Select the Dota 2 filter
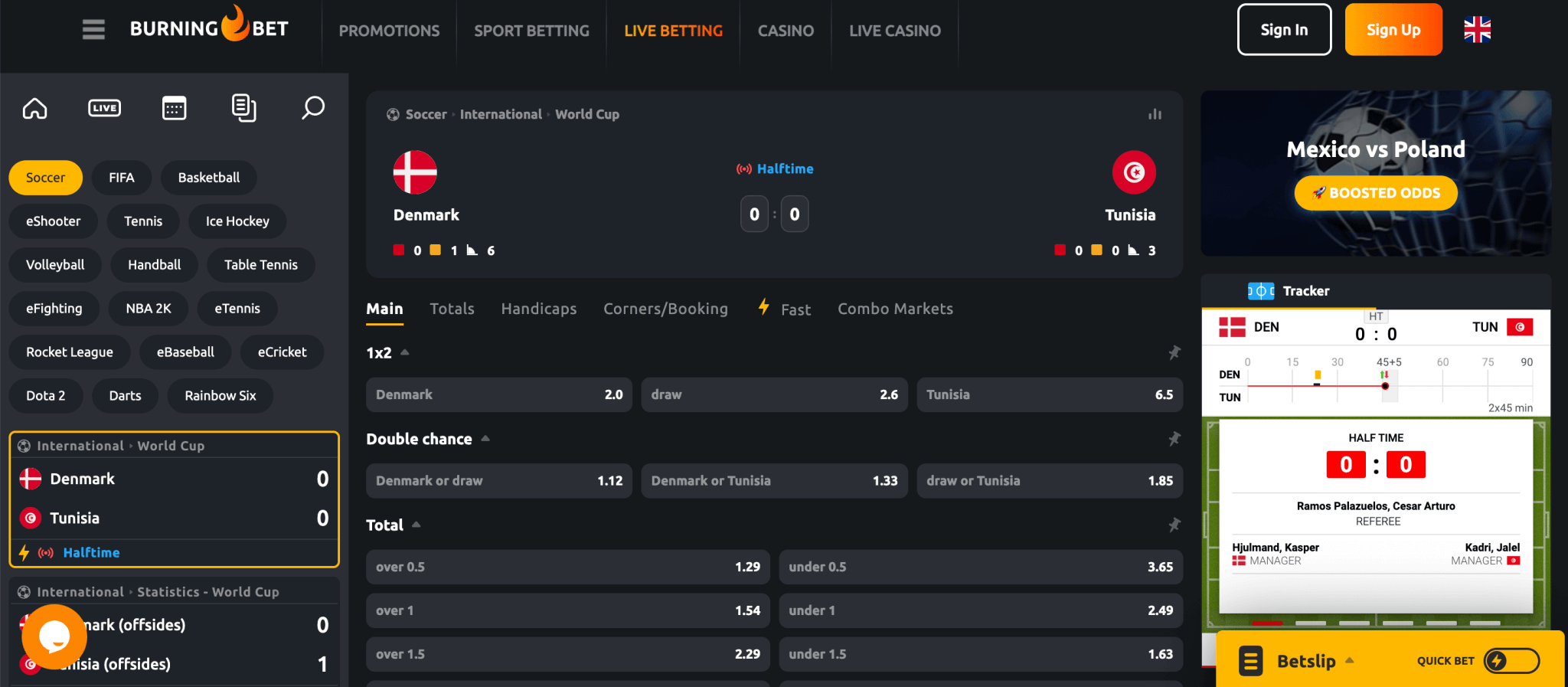The height and width of the screenshot is (687, 1568). 45,396
